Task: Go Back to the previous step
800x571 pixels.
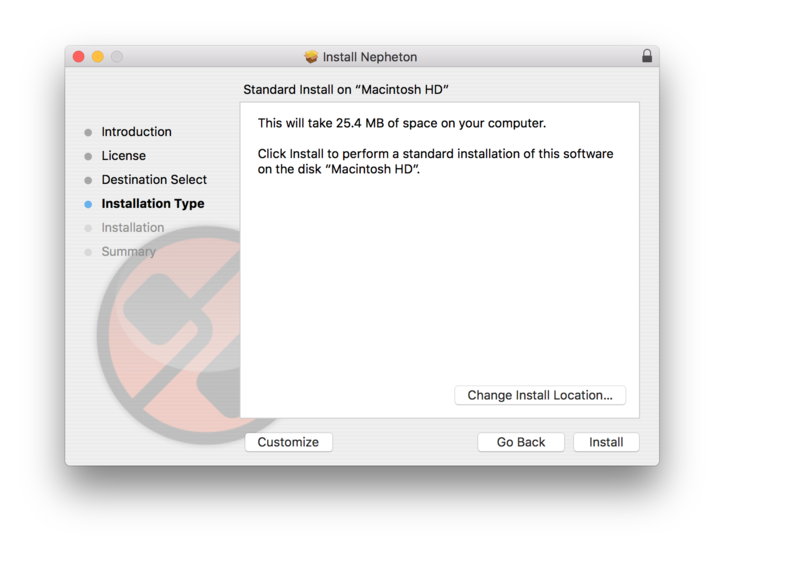Action: 521,442
